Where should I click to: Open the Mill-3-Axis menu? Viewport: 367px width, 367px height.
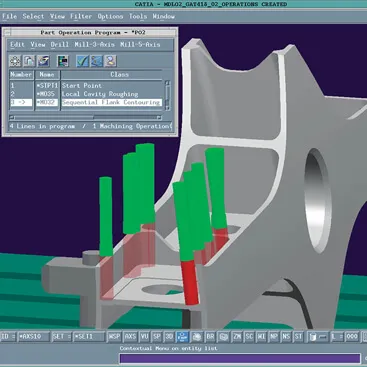(94, 44)
